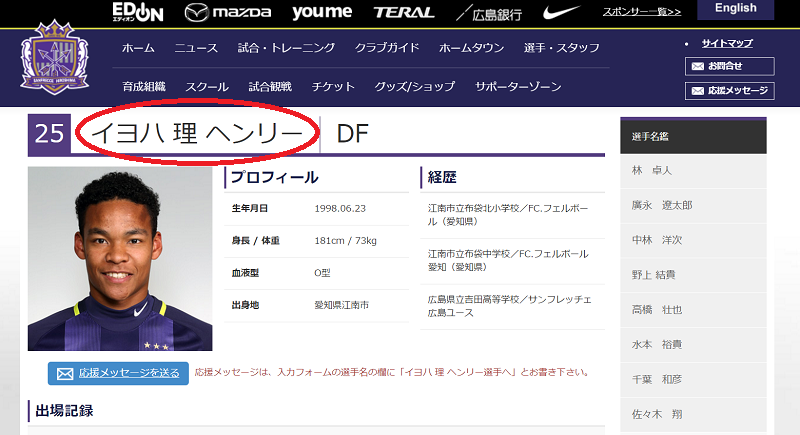Screen dimensions: 800x435
Task: Open the TERAL sponsor logo
Action: (x=404, y=12)
